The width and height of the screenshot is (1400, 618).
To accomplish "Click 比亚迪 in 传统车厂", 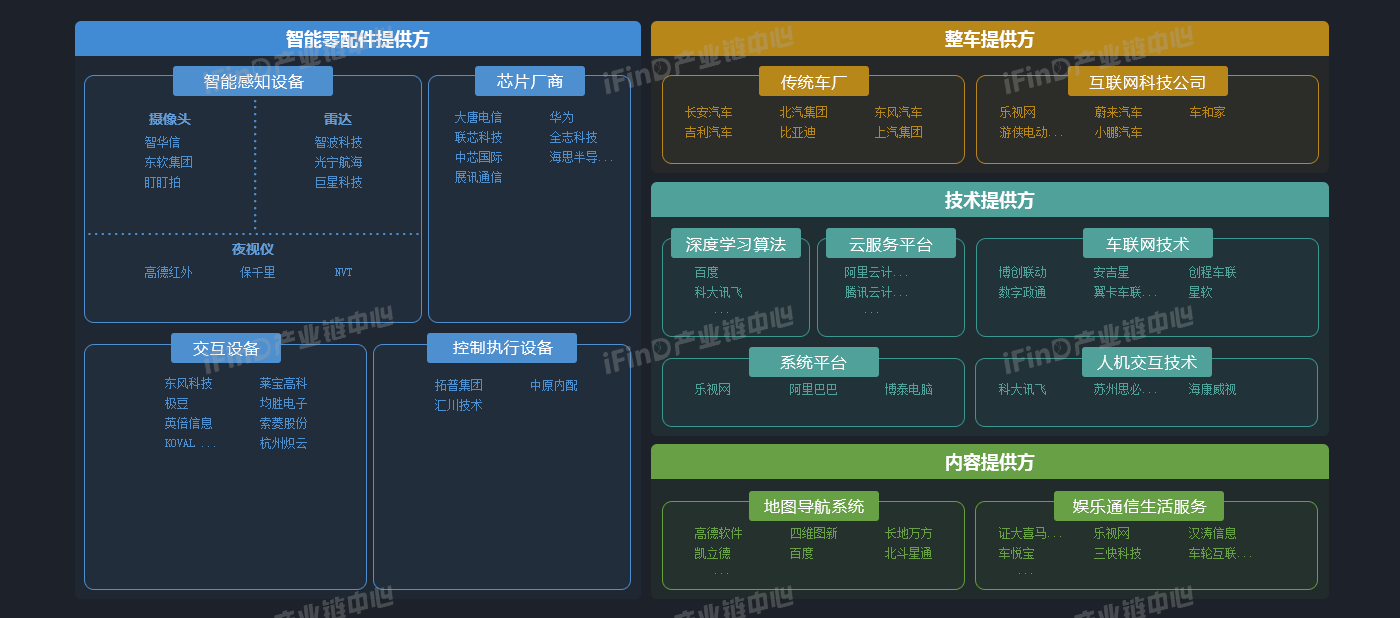I will pyautogui.click(x=797, y=132).
